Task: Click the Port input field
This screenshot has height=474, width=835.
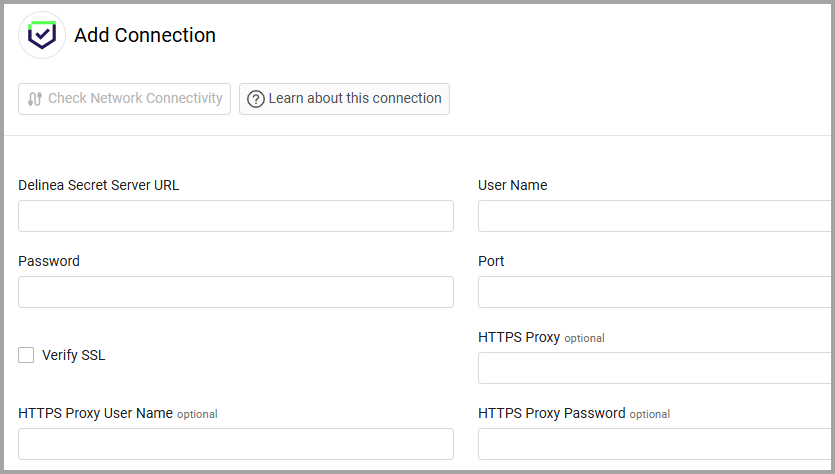Action: point(654,292)
